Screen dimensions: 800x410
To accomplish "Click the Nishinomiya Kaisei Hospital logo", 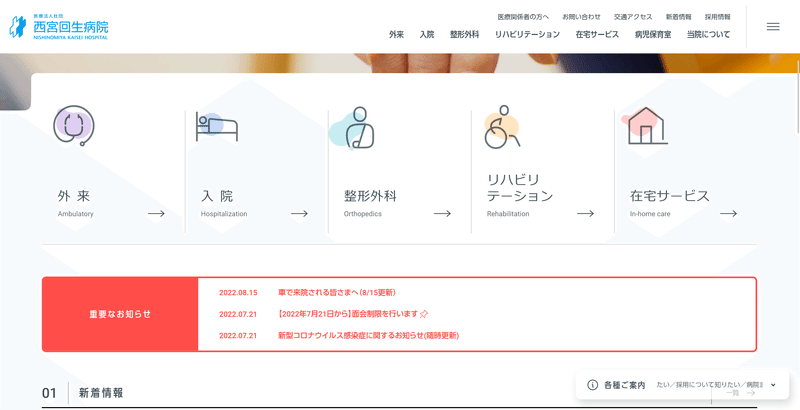I will click(59, 27).
